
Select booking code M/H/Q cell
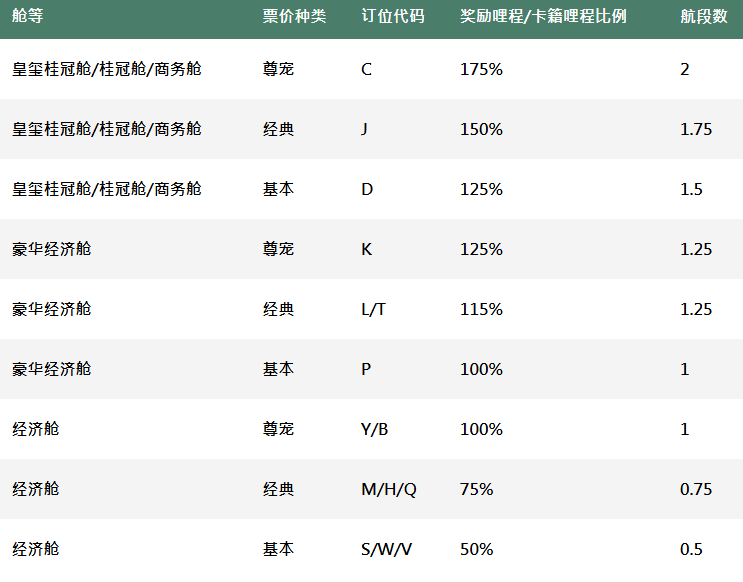389,489
